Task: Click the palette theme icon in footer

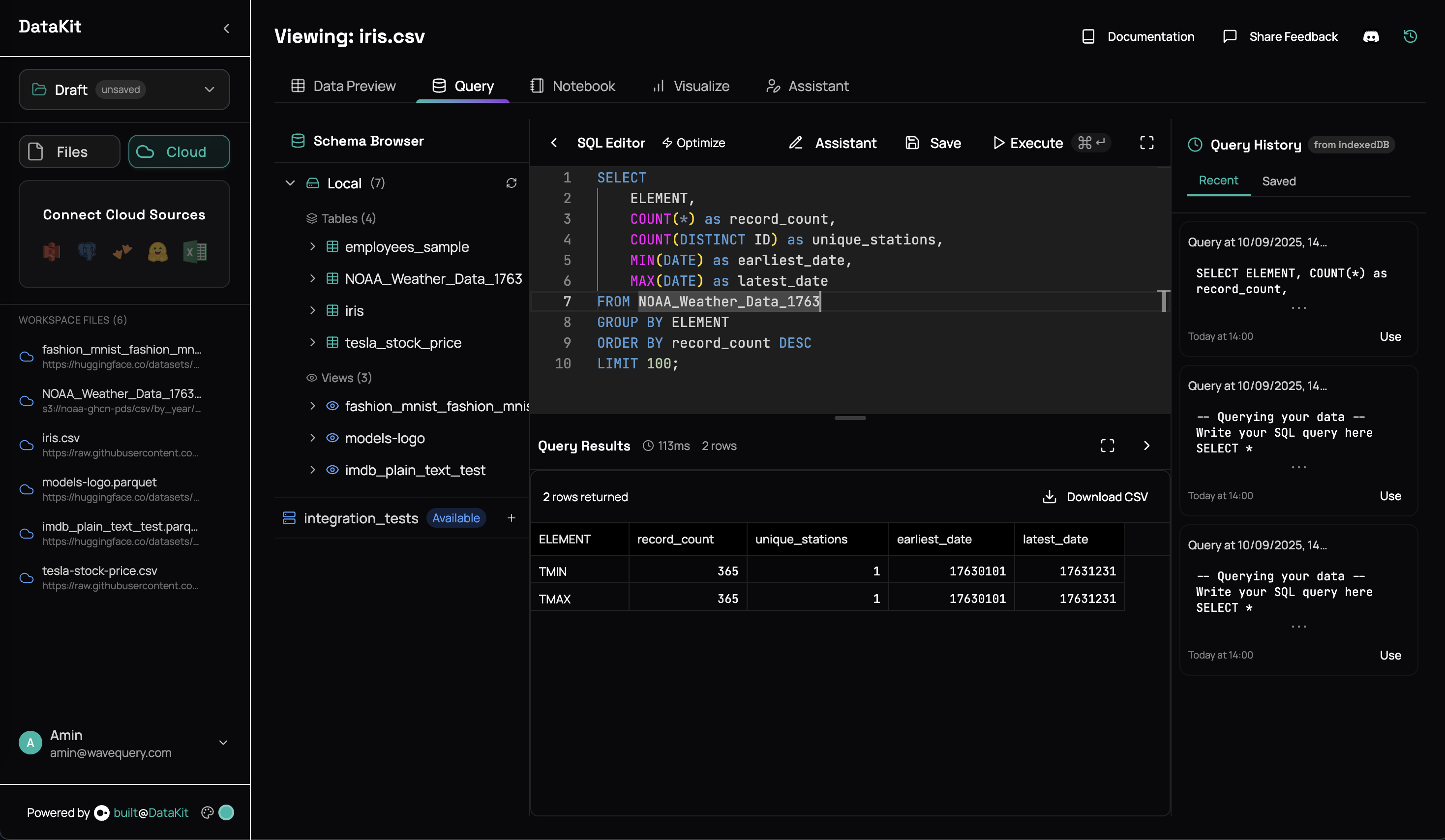Action: click(208, 812)
